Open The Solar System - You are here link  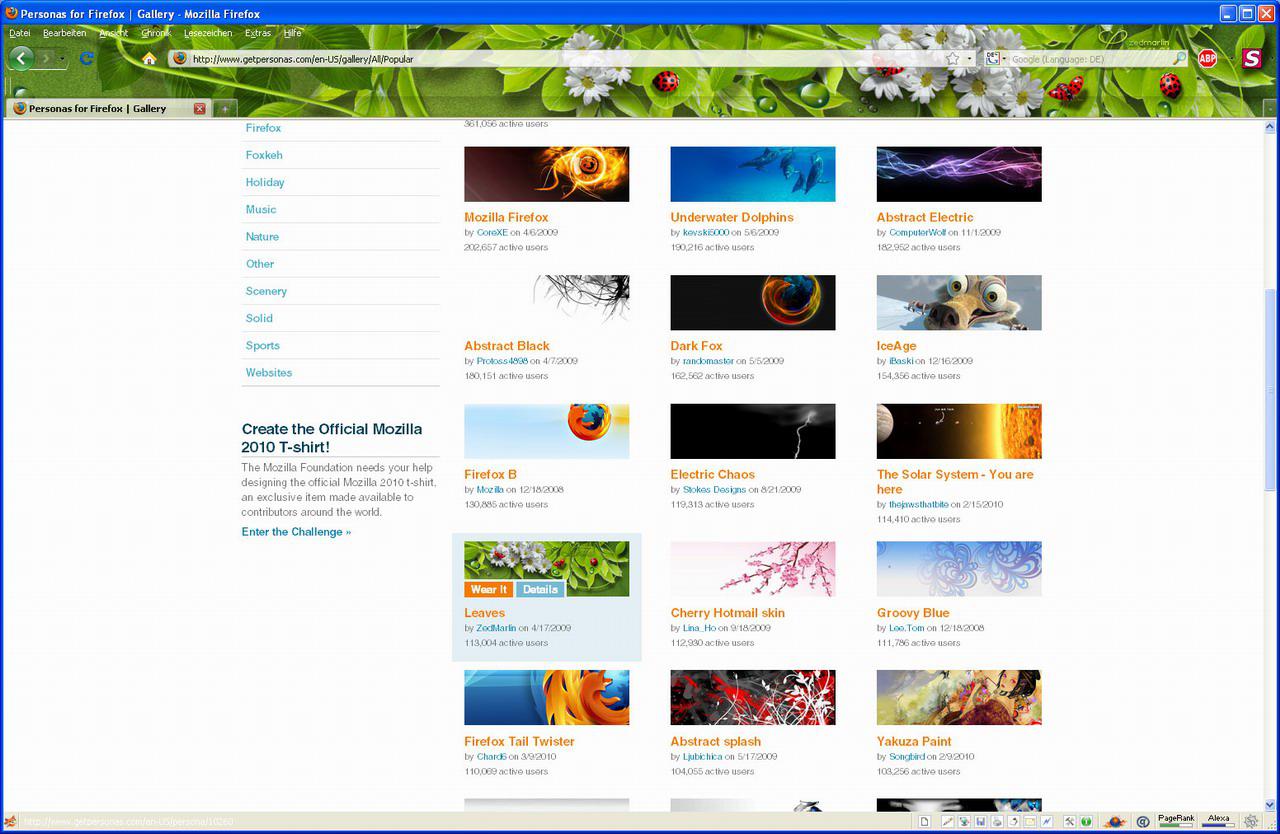(955, 482)
